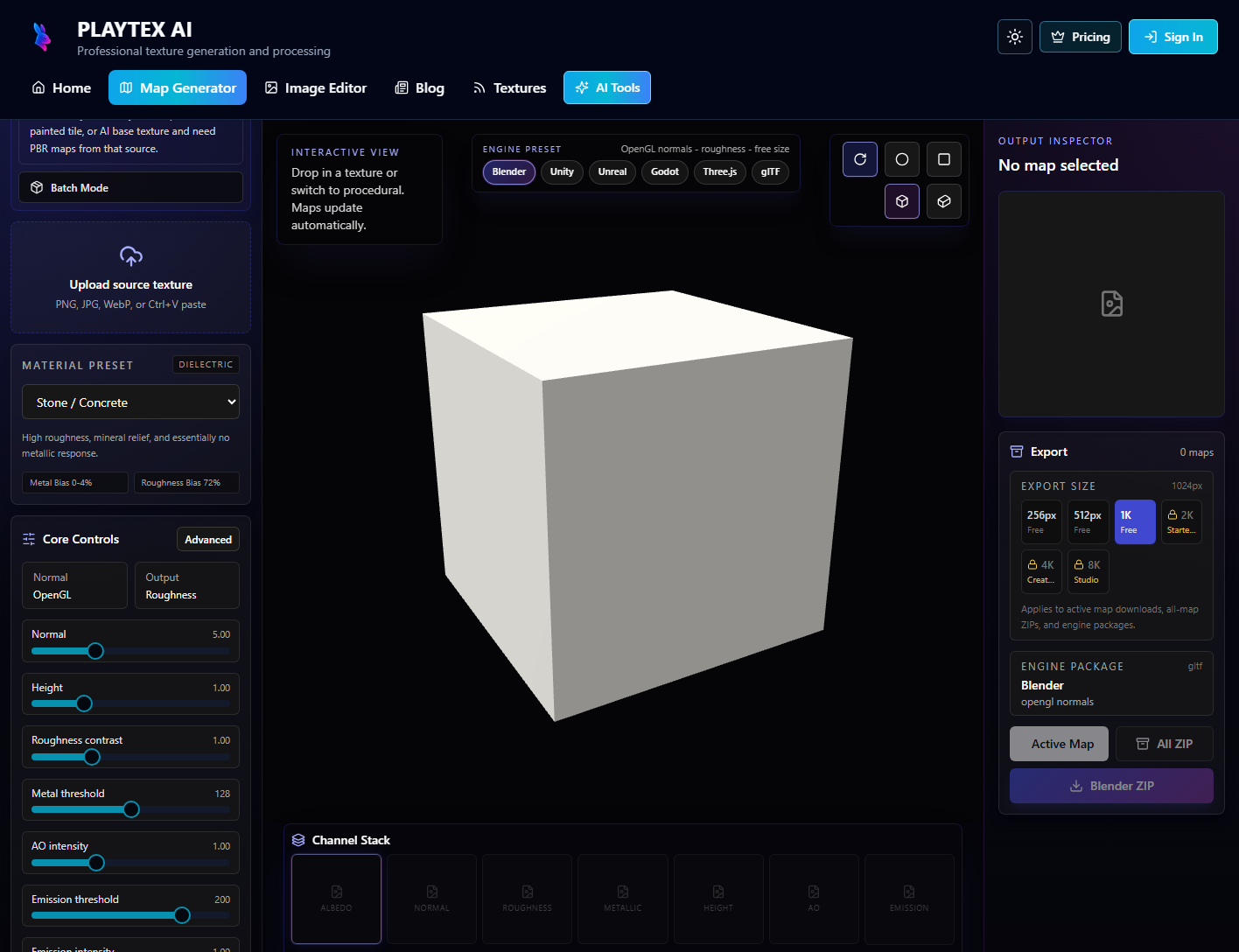Open the Image Editor tab
This screenshot has width=1239, height=952.
tap(316, 87)
